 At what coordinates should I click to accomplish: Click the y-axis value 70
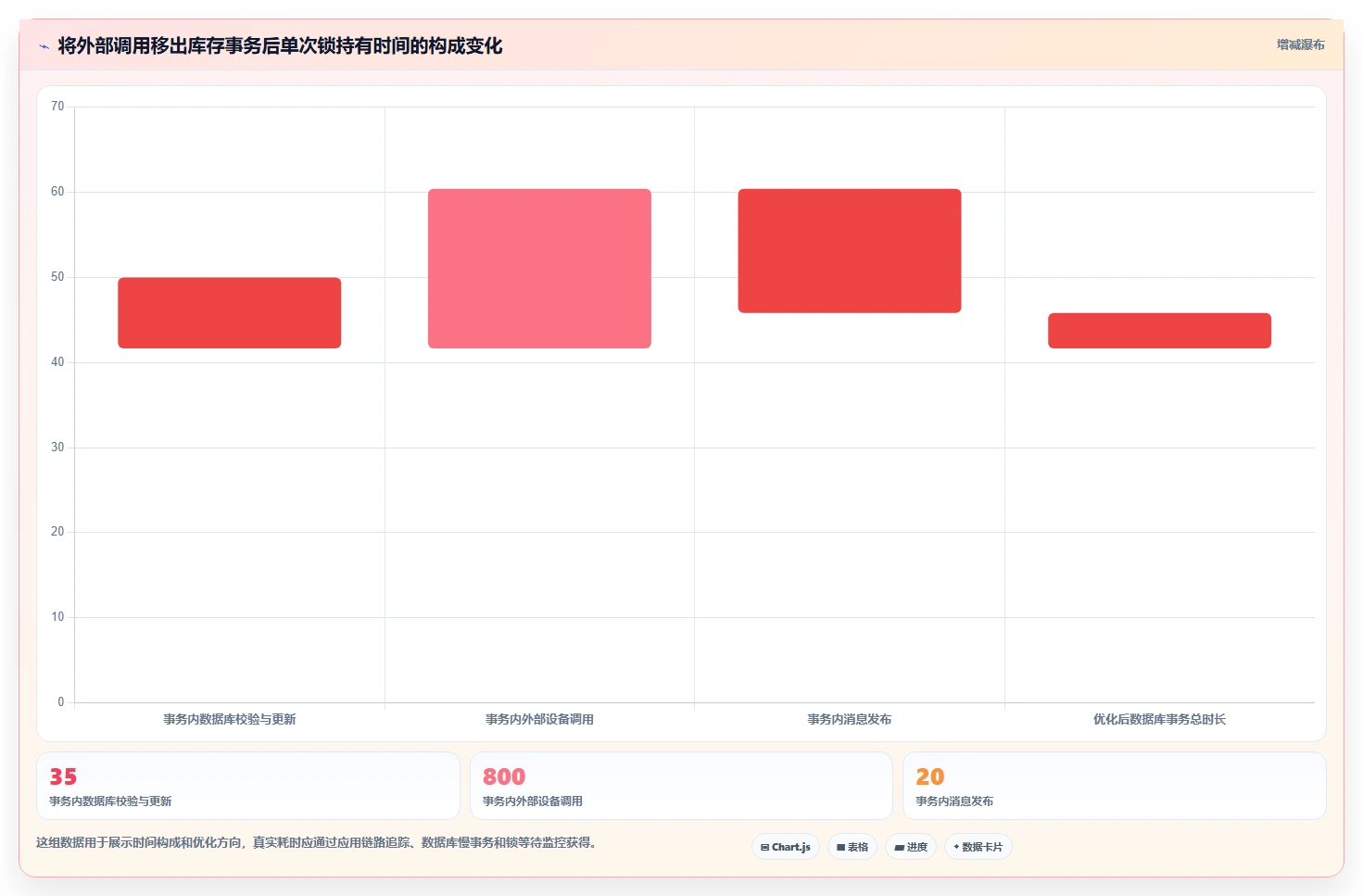pyautogui.click(x=57, y=107)
